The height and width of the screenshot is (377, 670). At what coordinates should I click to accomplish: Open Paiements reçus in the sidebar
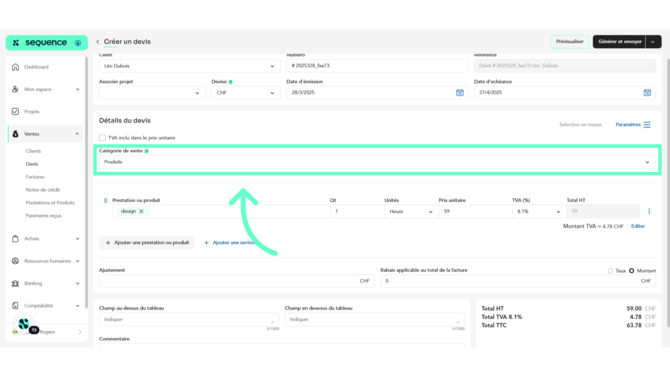44,215
